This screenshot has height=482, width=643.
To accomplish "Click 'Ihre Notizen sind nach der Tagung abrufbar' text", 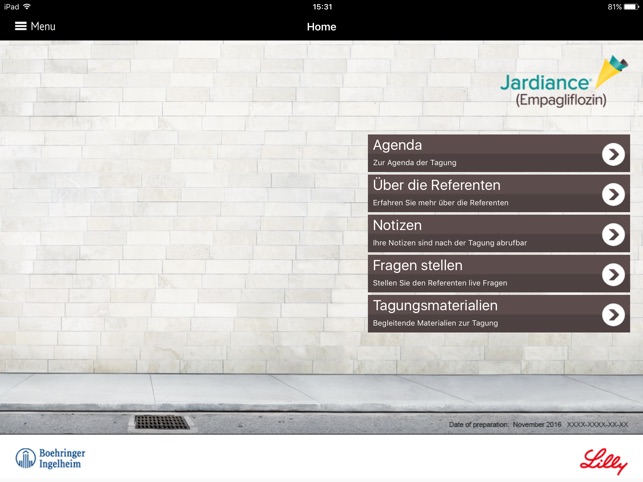I will coord(449,243).
